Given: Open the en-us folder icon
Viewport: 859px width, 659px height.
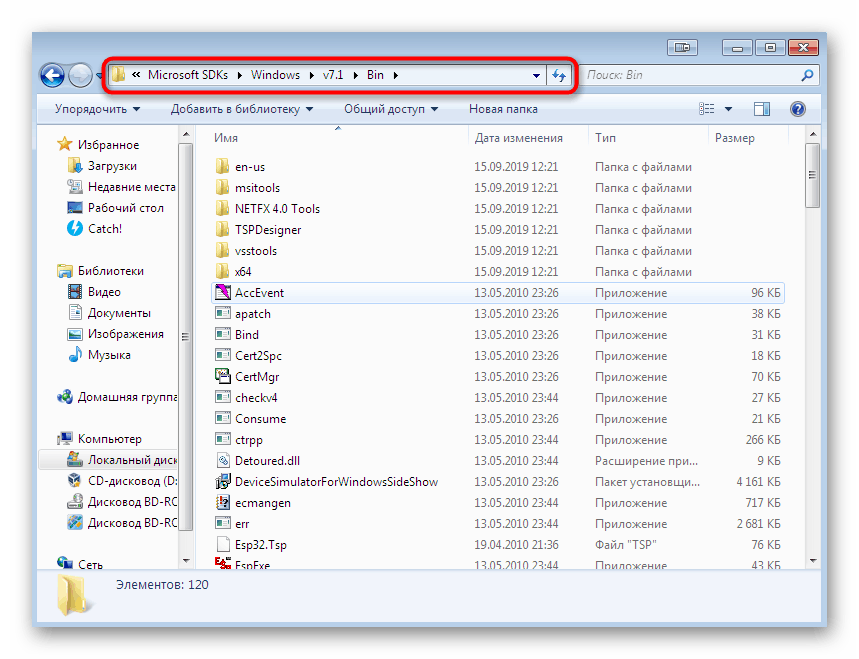Looking at the screenshot, I should (222, 167).
